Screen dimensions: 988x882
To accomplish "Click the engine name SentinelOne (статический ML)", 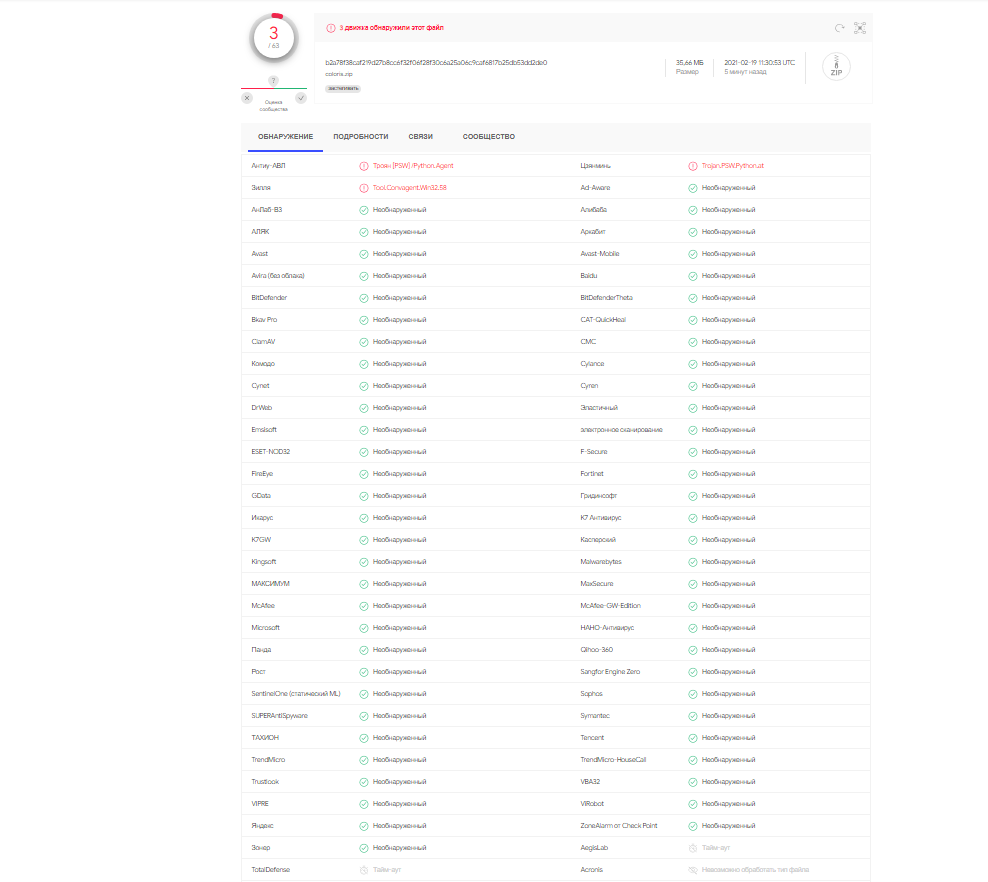I will tap(296, 694).
